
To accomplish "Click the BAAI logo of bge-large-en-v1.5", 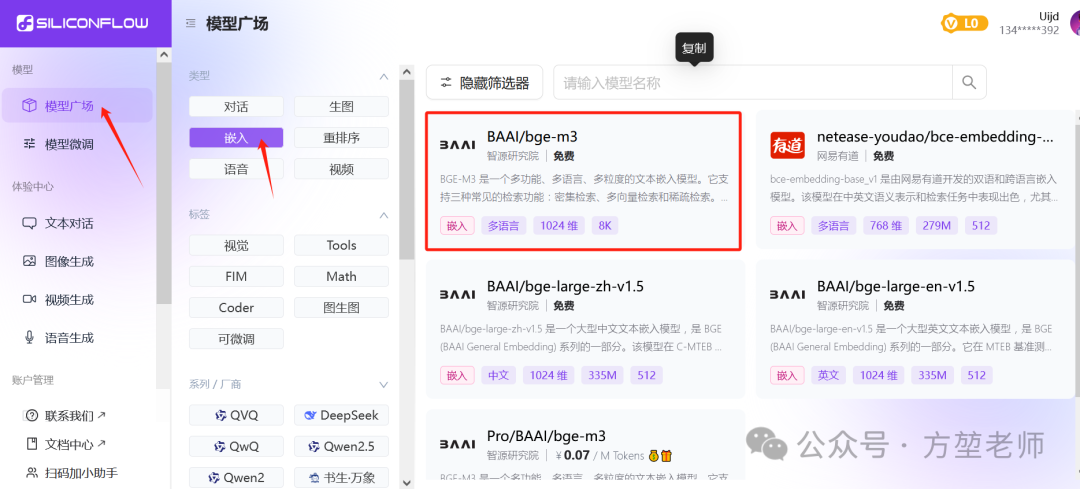I will pos(787,294).
